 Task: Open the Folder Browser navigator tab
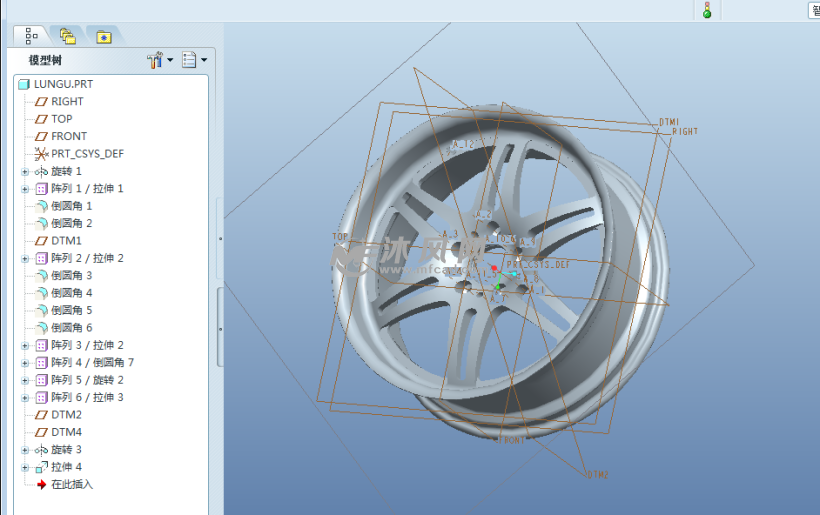[x=67, y=36]
